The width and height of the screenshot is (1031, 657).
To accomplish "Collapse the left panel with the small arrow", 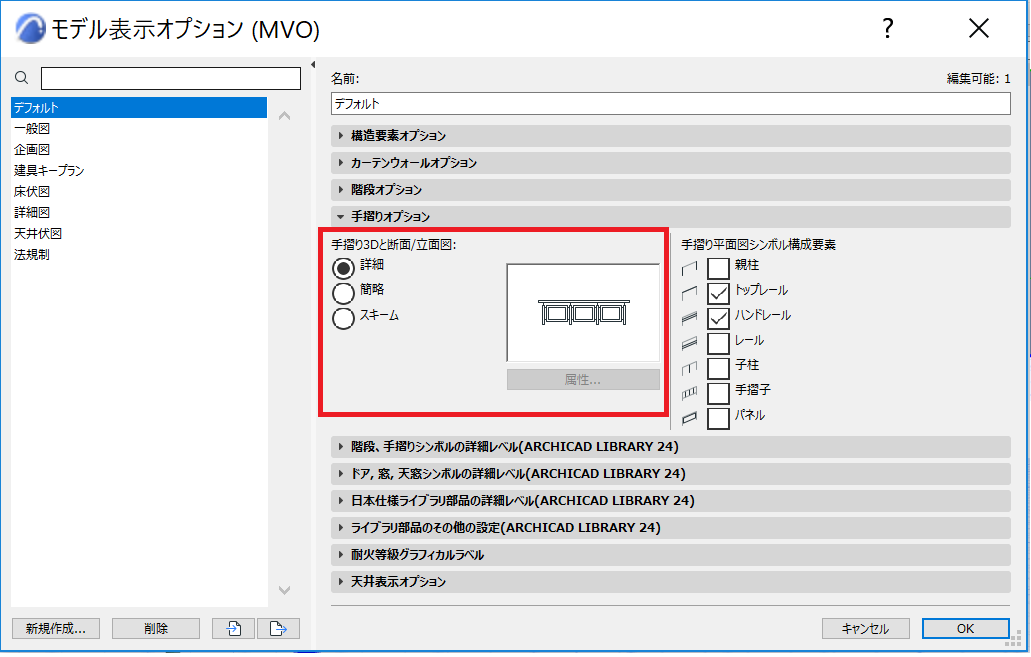I will click(x=313, y=64).
